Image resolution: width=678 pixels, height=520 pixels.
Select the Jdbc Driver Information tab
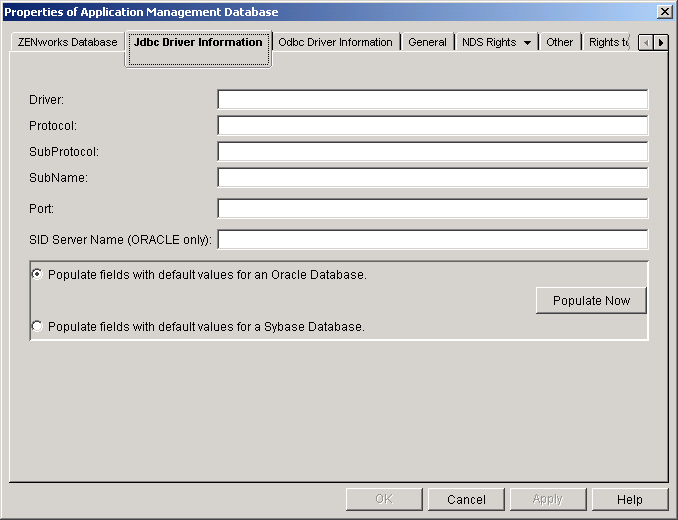coord(198,48)
